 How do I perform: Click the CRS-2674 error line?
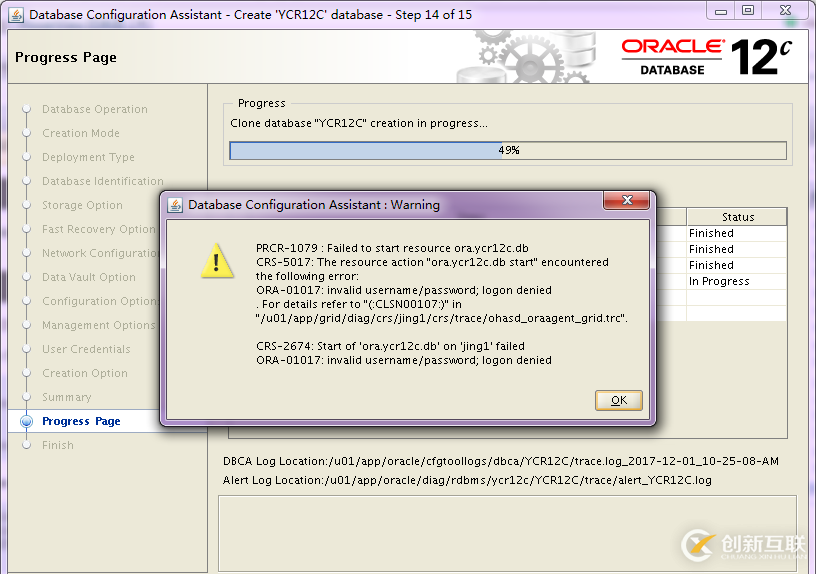tap(390, 346)
